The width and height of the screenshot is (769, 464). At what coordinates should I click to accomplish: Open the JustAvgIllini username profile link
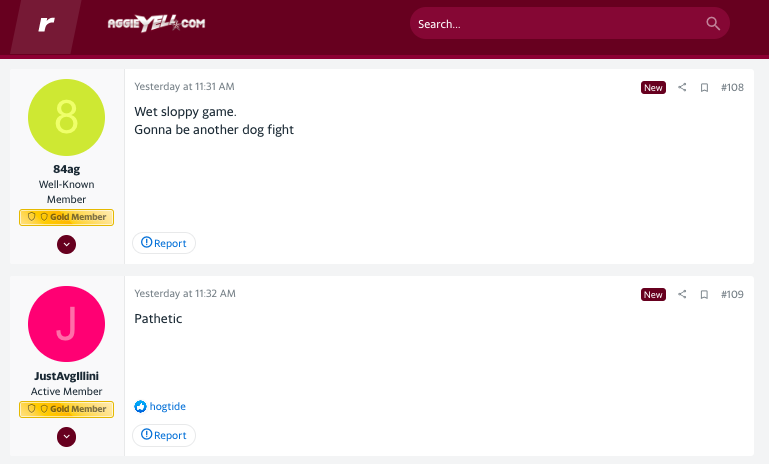click(x=66, y=376)
